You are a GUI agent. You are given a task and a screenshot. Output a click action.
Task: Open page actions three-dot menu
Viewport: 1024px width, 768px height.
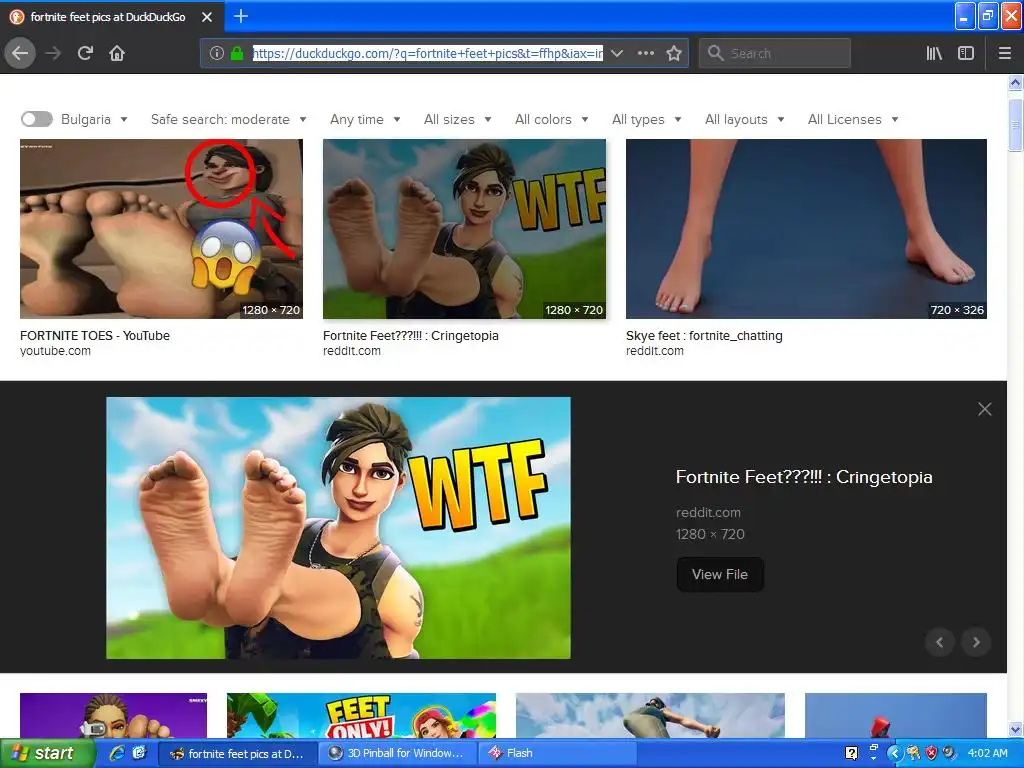[645, 53]
